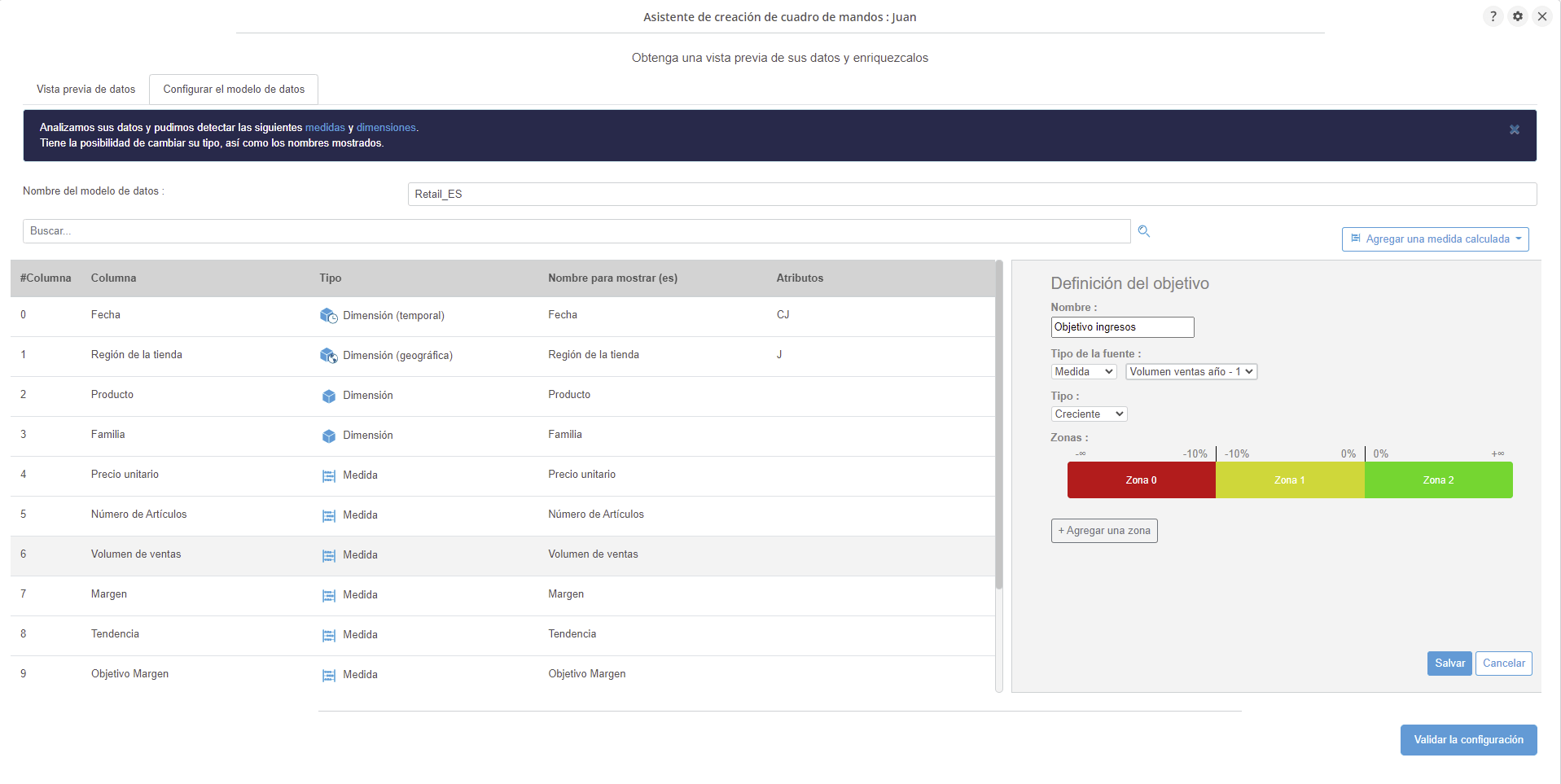This screenshot has width=1561, height=784.
Task: Click the medidas link in banner
Action: click(325, 128)
